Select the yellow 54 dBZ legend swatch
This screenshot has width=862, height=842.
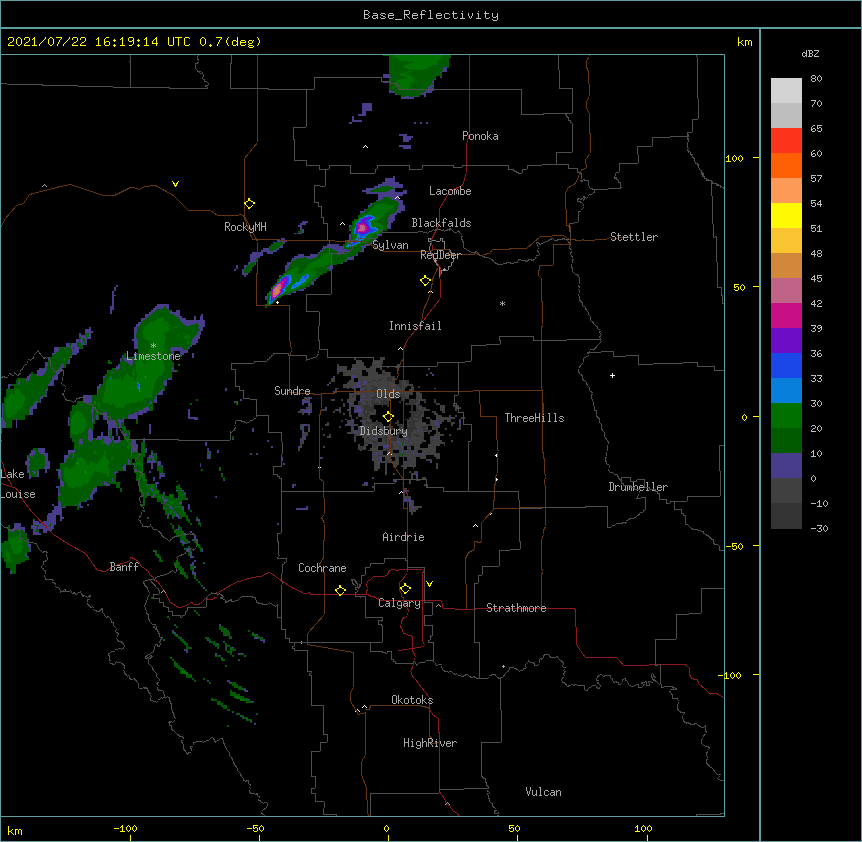(786, 215)
